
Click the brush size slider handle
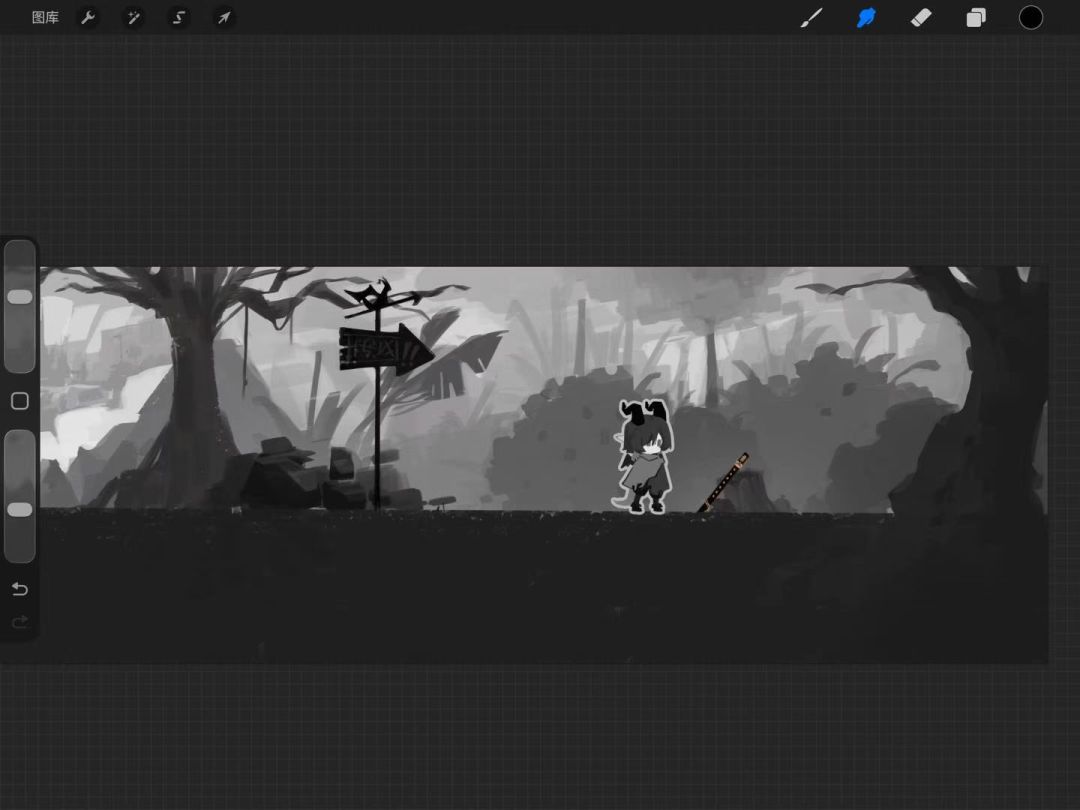pos(20,297)
